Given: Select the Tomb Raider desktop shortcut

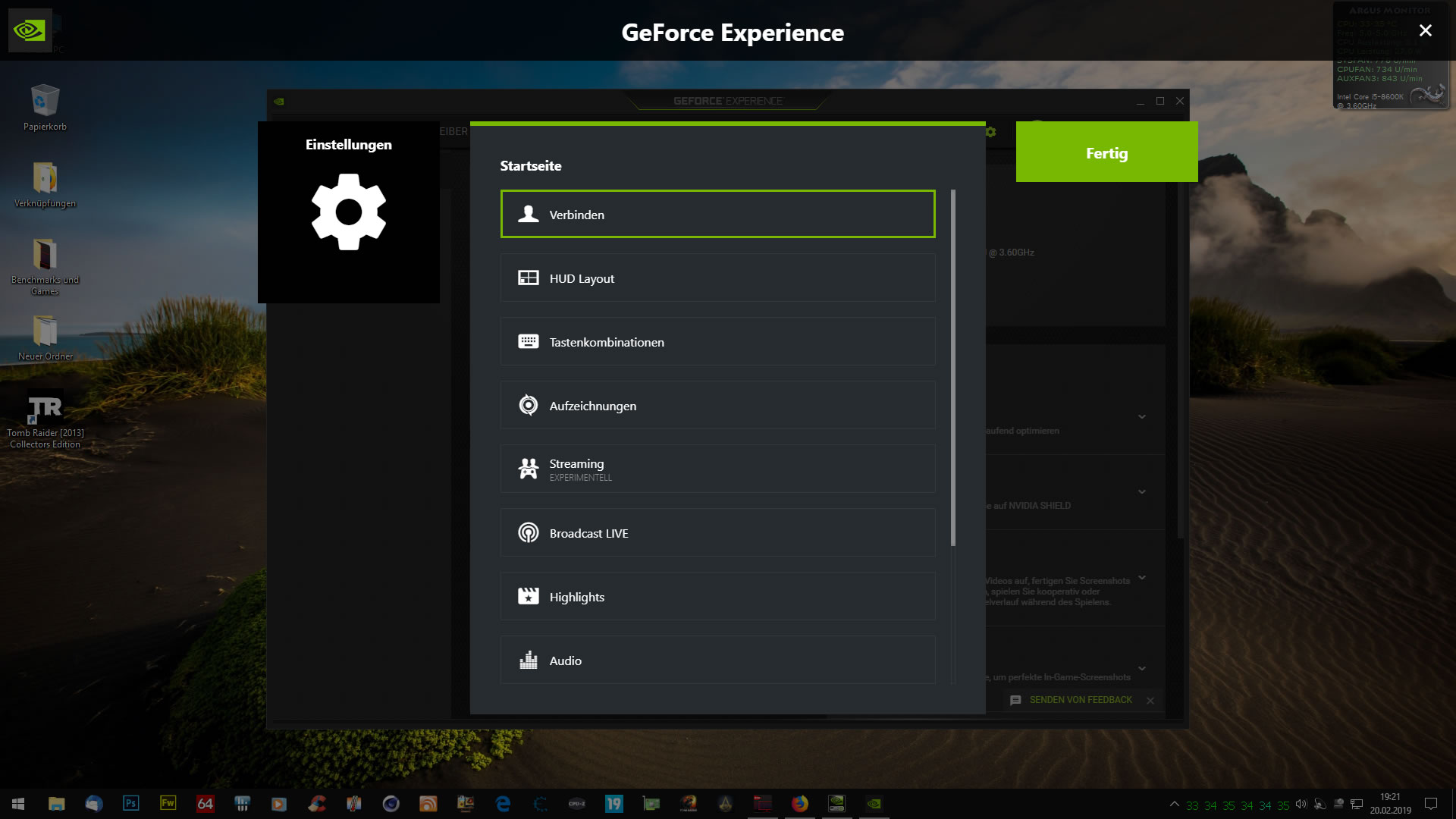Looking at the screenshot, I should coord(45,419).
